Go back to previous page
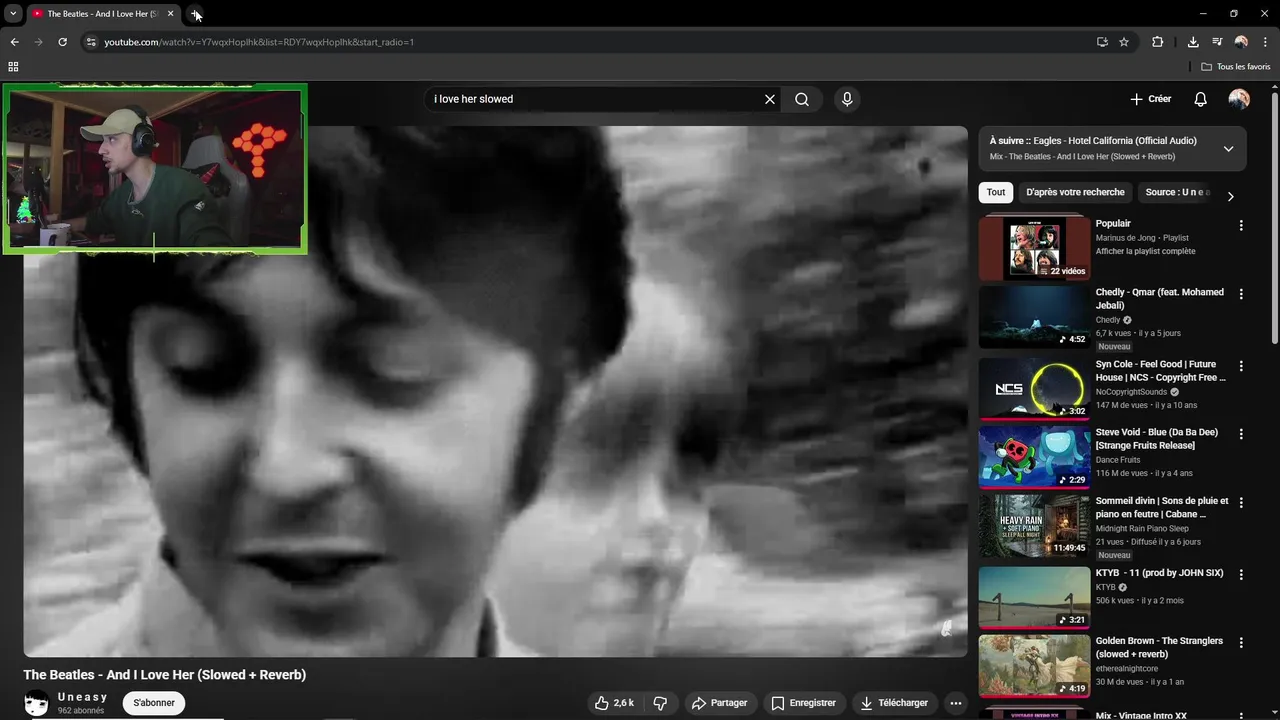The width and height of the screenshot is (1280, 720). tap(14, 42)
